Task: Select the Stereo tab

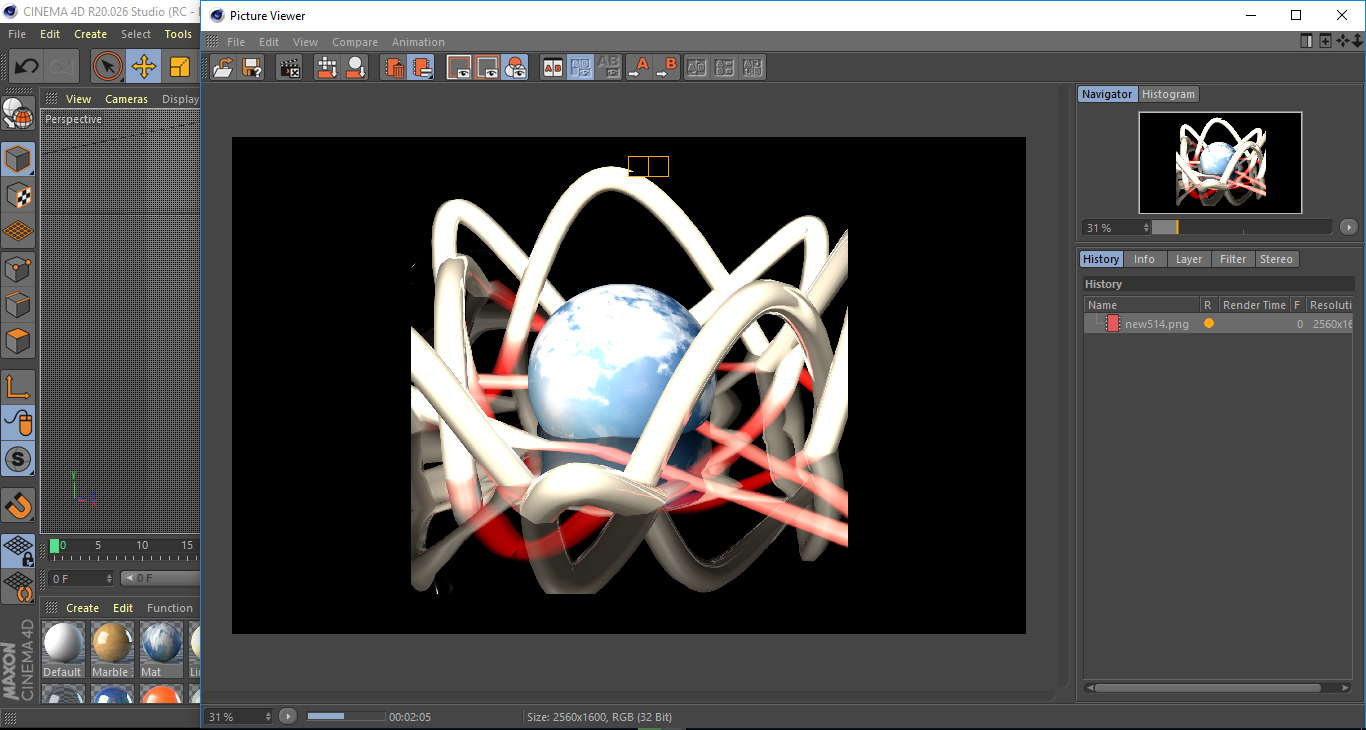Action: pos(1276,259)
